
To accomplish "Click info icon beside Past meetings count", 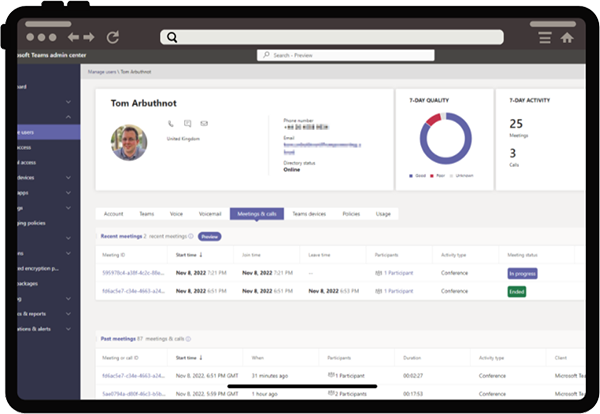I will [x=188, y=339].
